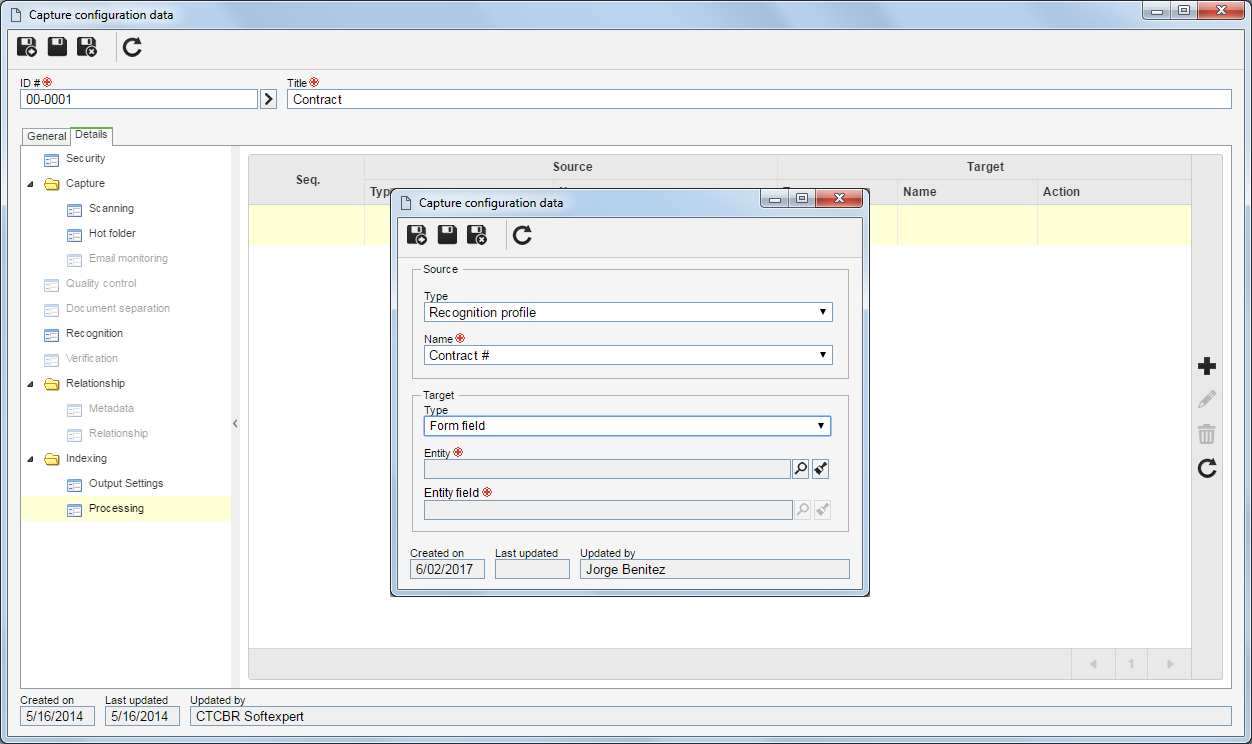This screenshot has width=1252, height=744.
Task: Click refresh icon on right sidebar
Action: pos(1207,467)
